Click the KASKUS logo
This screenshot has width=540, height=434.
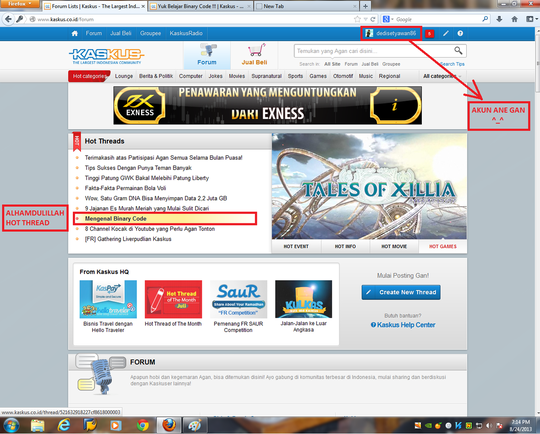[x=106, y=56]
